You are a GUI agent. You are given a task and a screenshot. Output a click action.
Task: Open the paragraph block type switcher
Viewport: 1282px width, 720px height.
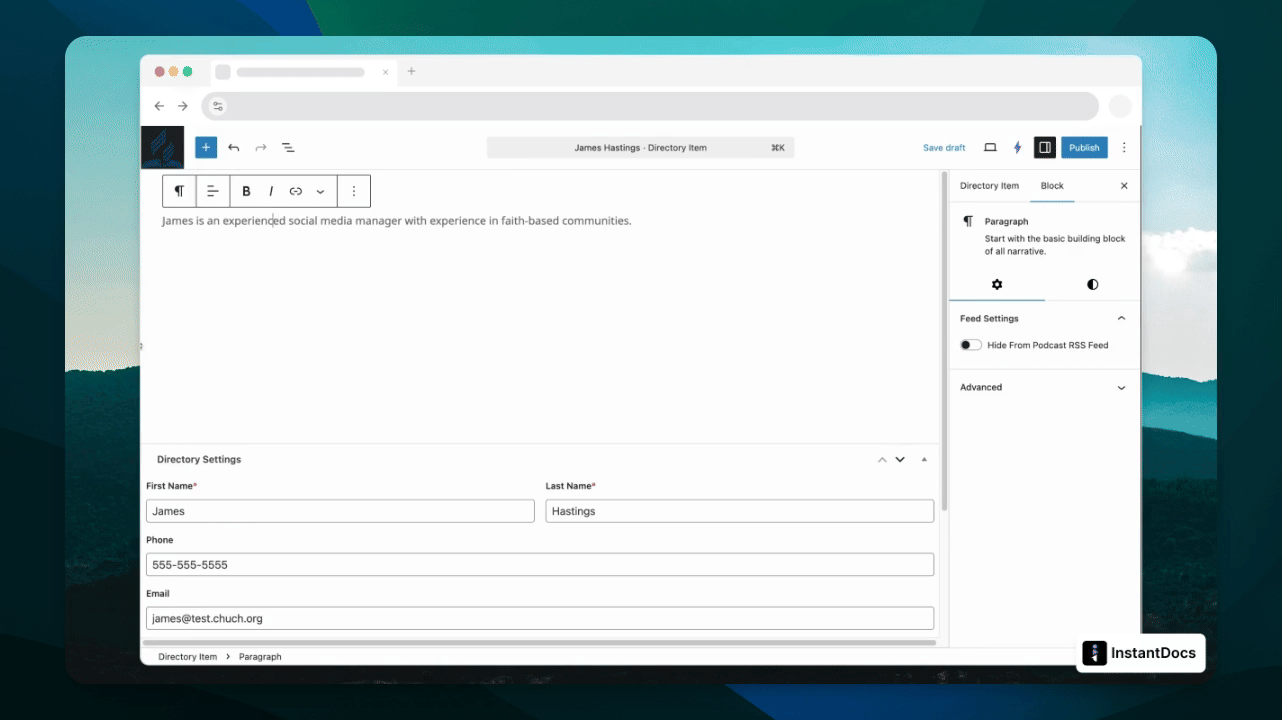(180, 191)
